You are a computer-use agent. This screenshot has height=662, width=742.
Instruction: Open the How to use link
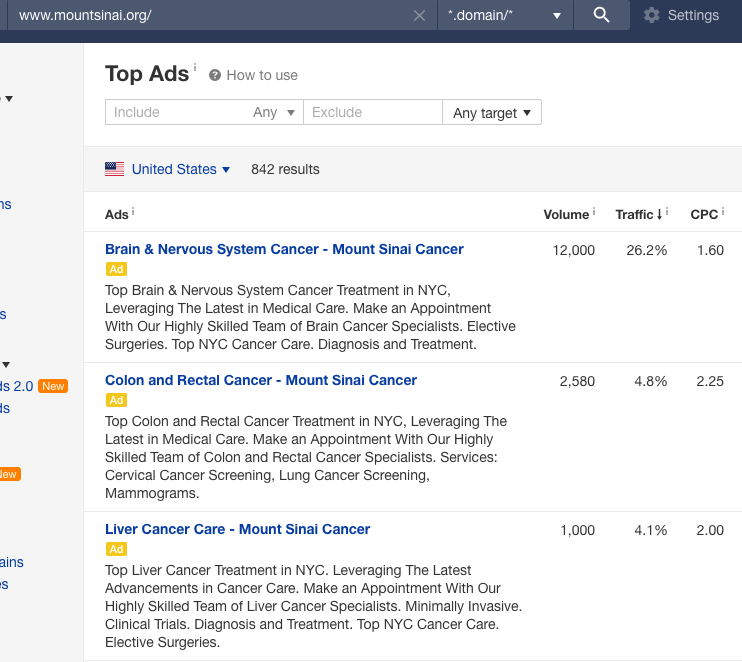point(262,75)
